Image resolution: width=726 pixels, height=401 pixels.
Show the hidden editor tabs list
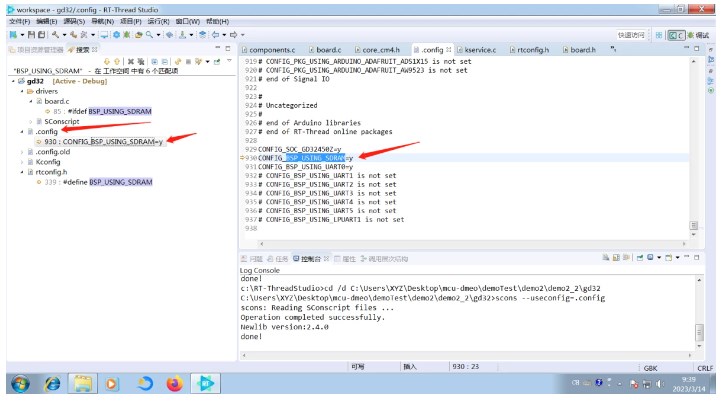click(613, 49)
